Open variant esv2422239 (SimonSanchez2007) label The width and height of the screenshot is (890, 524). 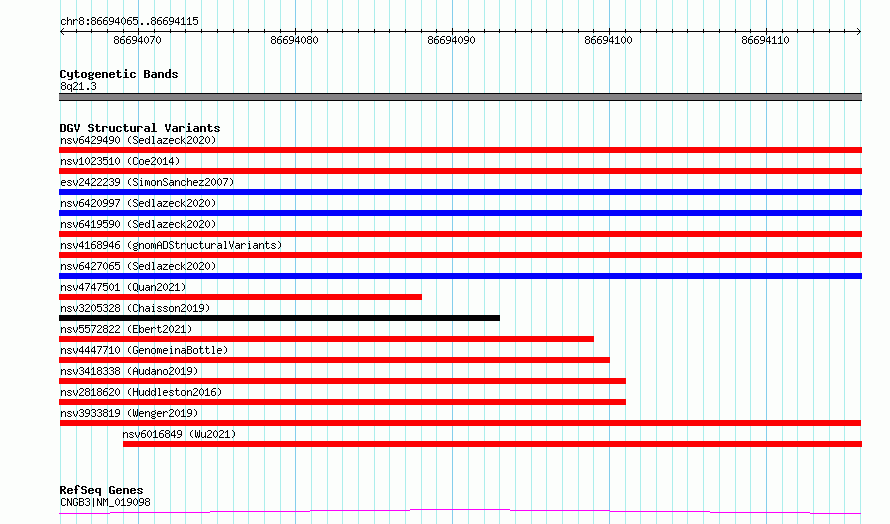(x=147, y=182)
